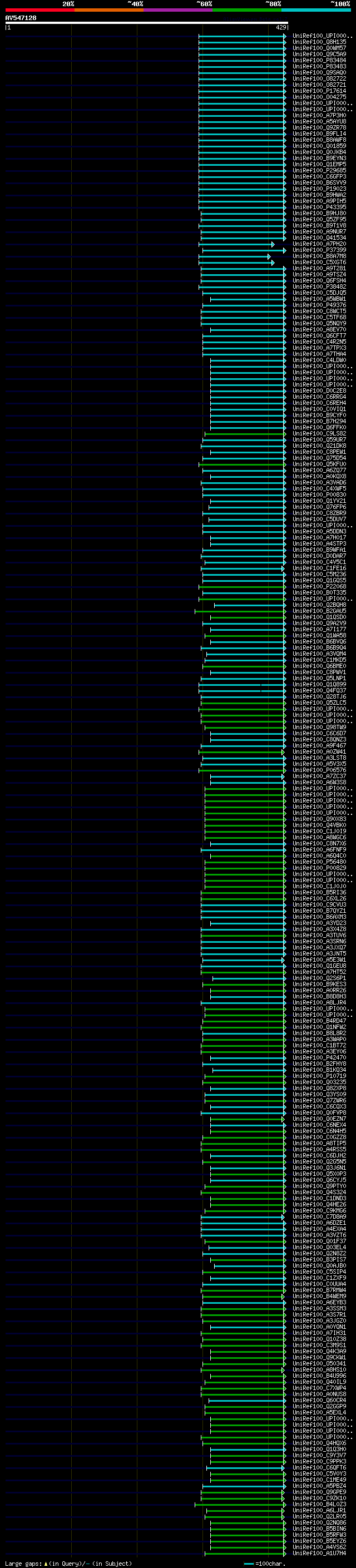Image resolution: width=356 pixels, height=1568 pixels.
Task: Open hit UniRef100_Q5ZF95
Action: (x=319, y=220)
